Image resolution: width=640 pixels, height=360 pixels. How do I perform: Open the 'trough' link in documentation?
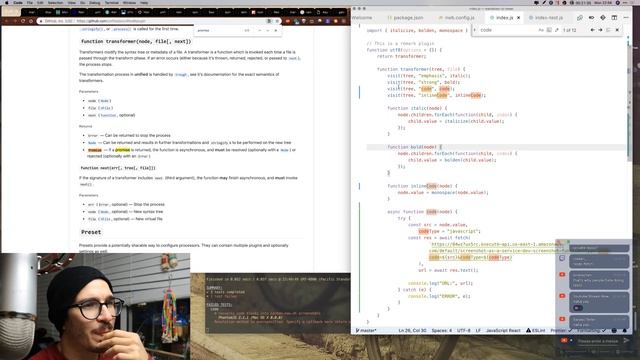click(x=180, y=75)
